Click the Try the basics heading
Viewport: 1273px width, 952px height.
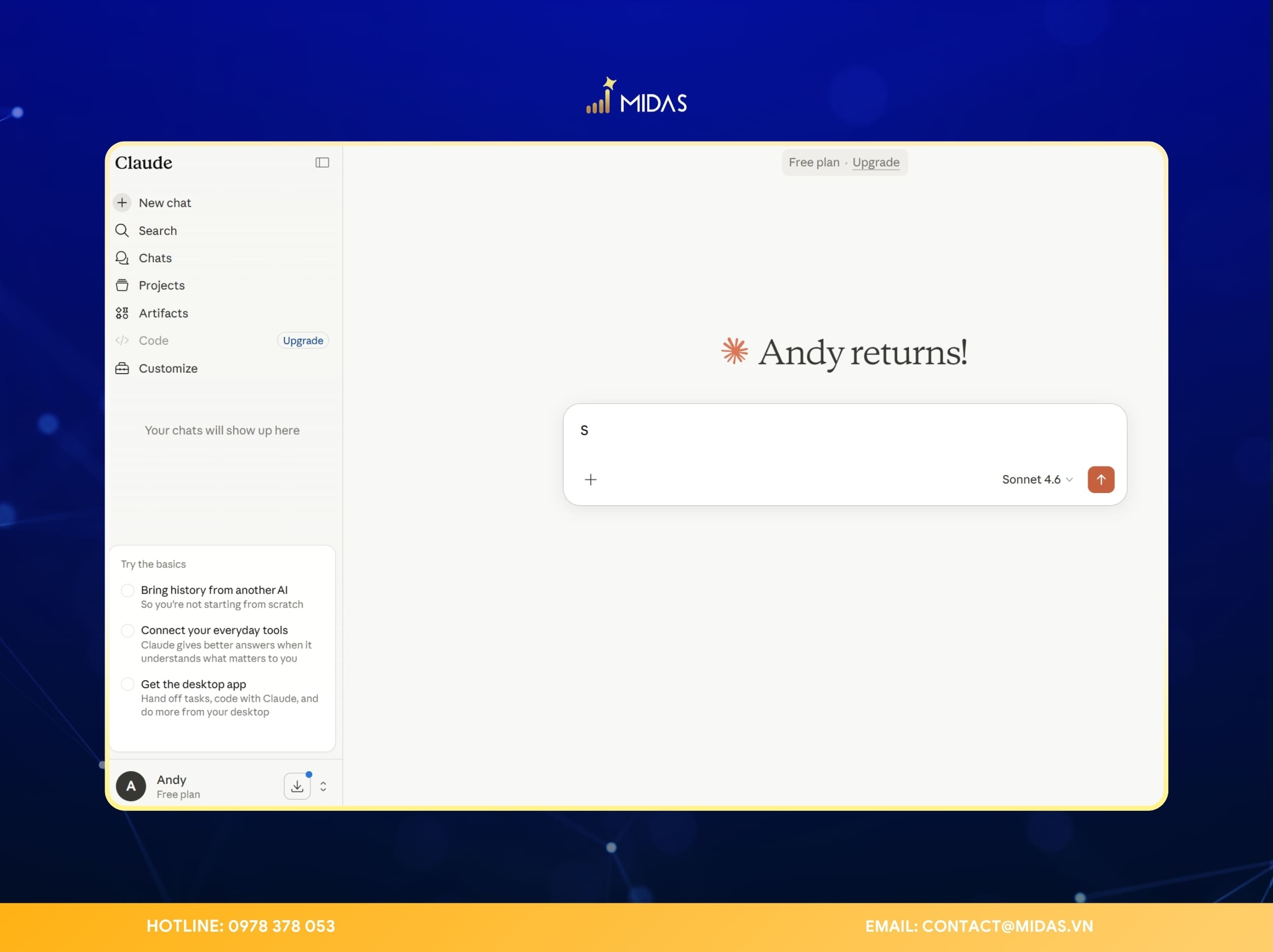153,564
